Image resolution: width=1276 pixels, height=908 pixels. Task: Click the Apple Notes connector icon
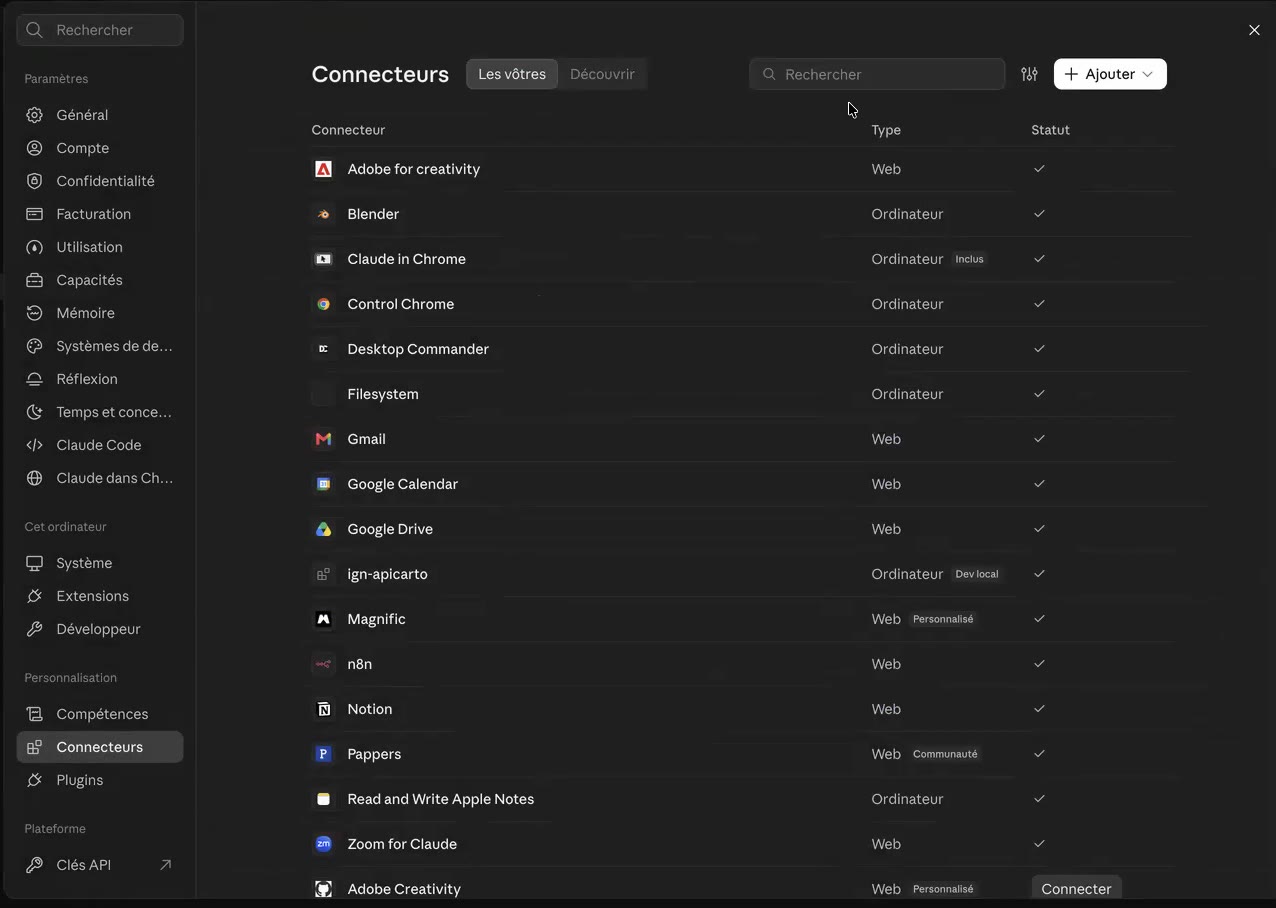click(x=323, y=799)
